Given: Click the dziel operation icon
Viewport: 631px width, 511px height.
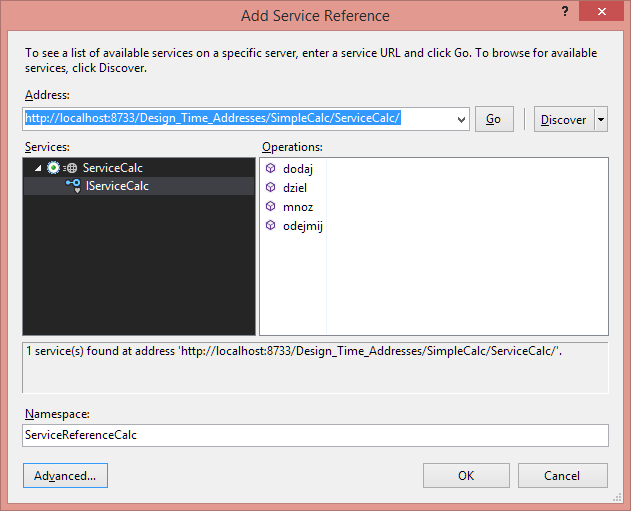Looking at the screenshot, I should click(270, 187).
